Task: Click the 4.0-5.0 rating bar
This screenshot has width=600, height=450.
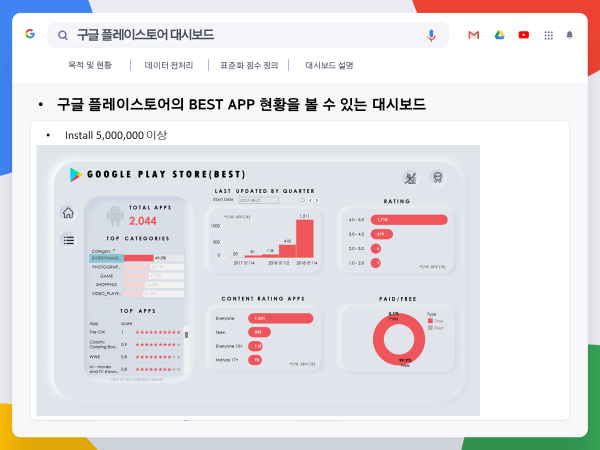Action: coord(409,220)
